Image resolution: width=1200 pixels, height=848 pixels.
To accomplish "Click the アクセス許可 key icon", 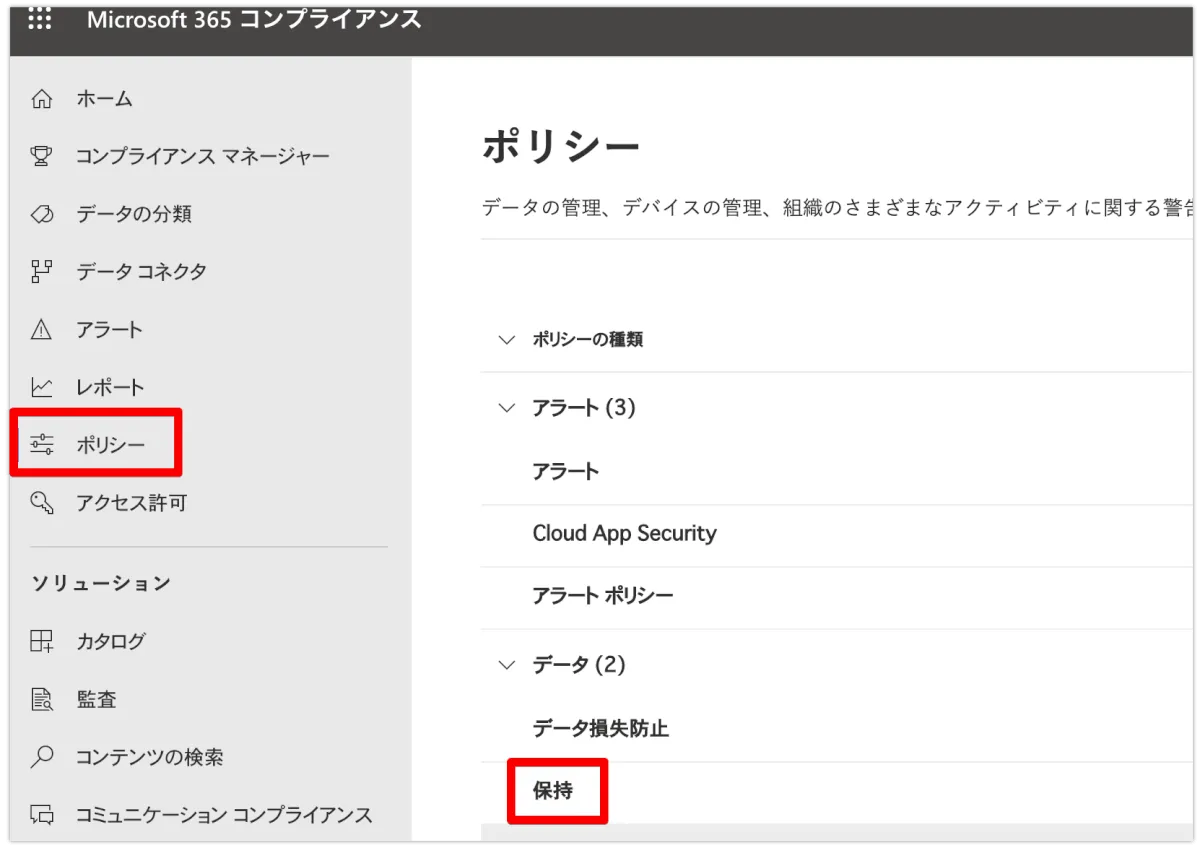I will point(42,503).
